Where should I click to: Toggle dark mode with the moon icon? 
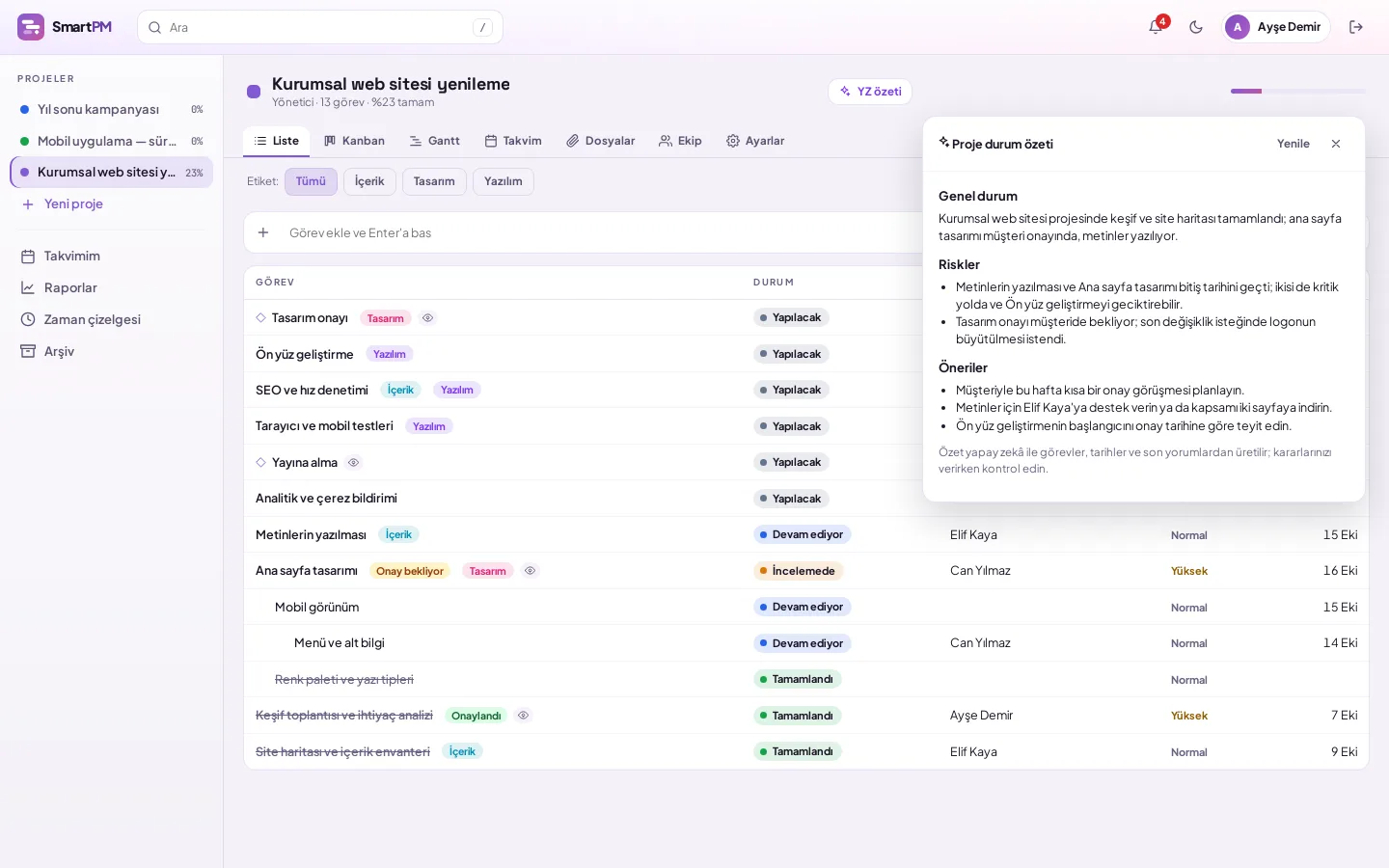point(1196,27)
